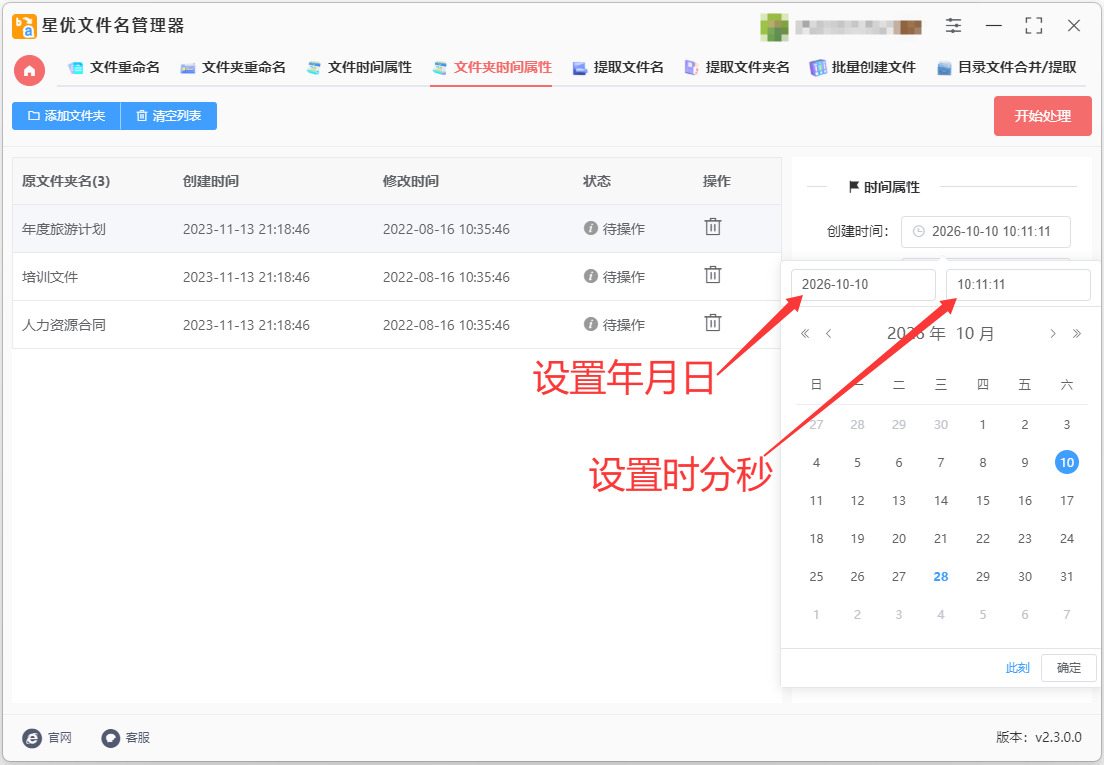Open the settings sliders icon in title bar
Viewport: 1104px width, 765px height.
[x=953, y=26]
